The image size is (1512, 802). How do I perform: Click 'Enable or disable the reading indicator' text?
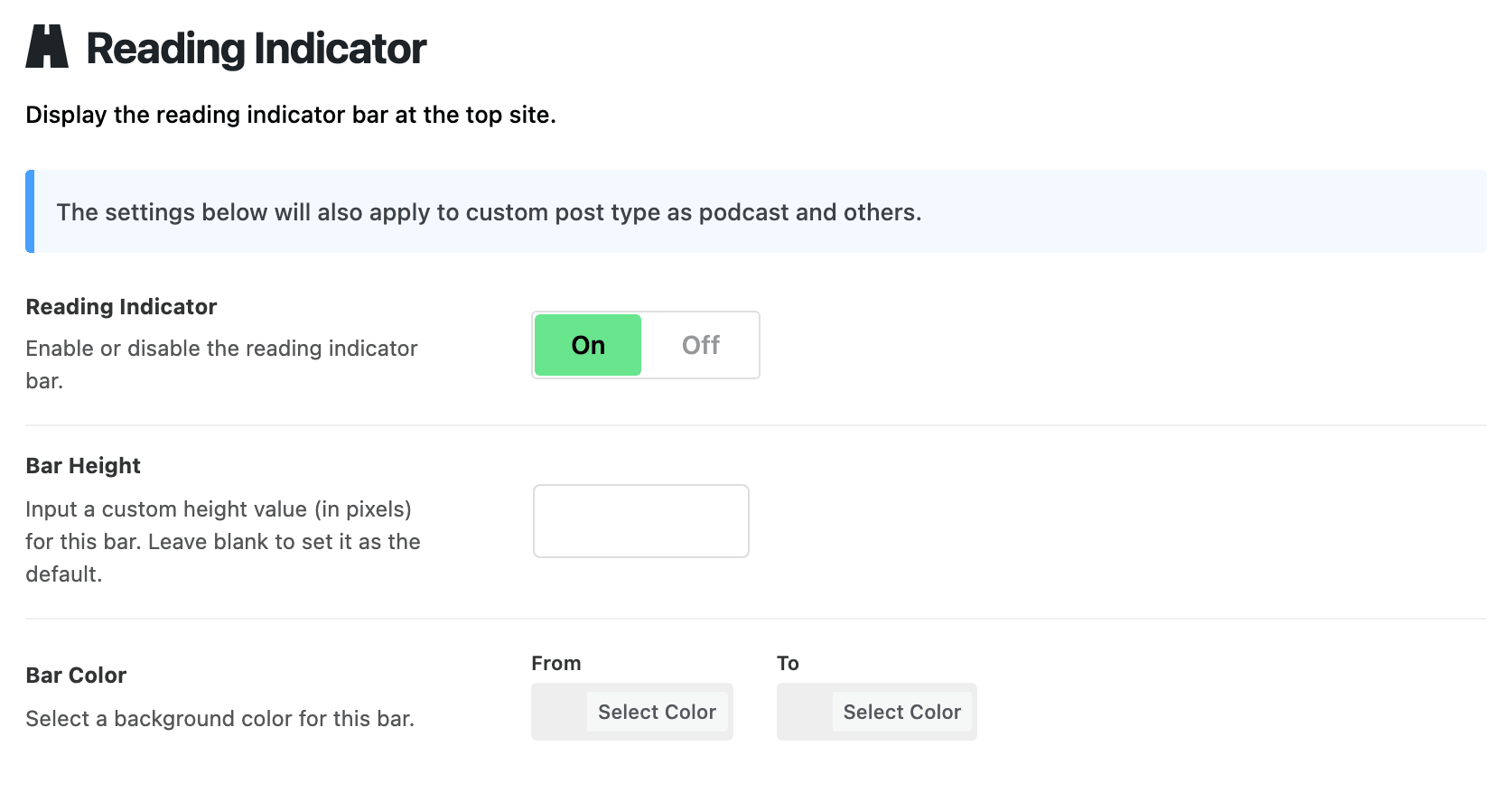point(222,364)
